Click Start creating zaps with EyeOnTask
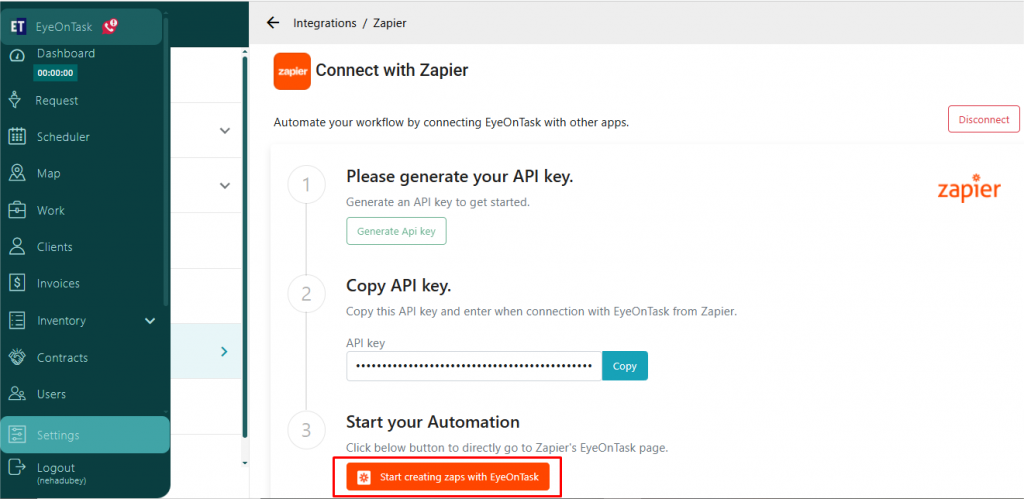Screen dimensions: 1024x499 pyautogui.click(x=448, y=477)
